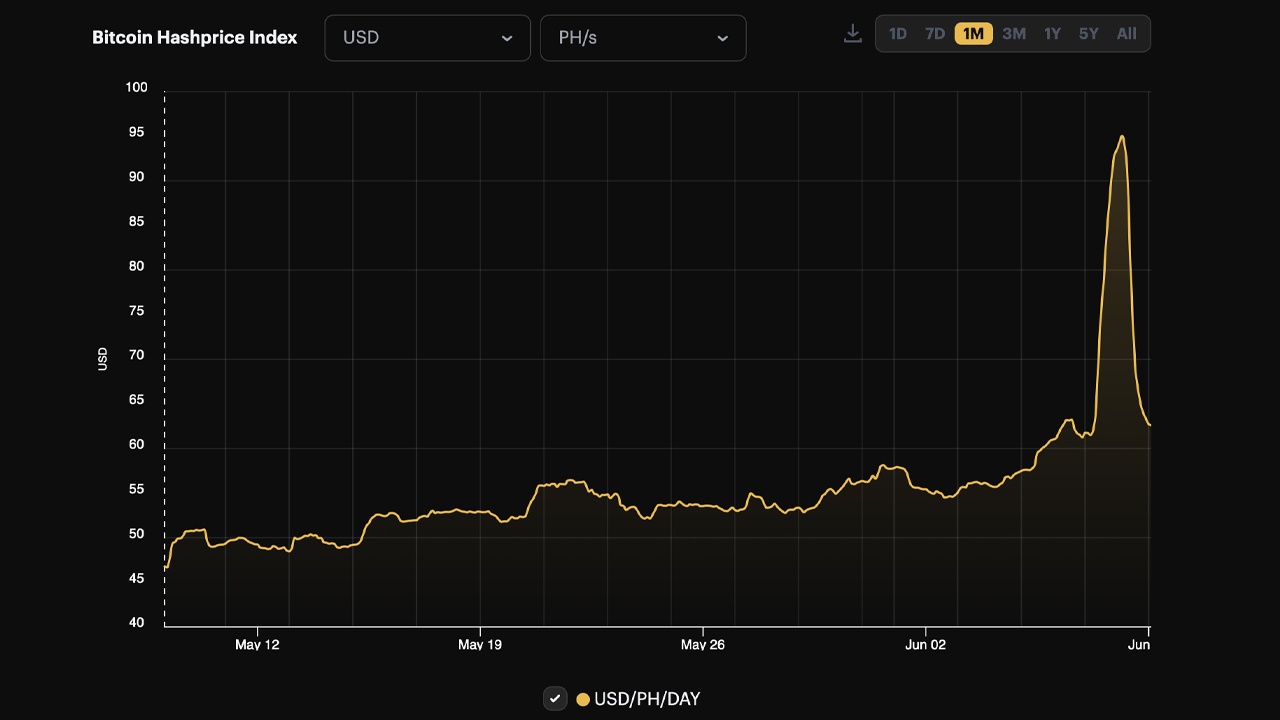
Task: Click the May 19 date label
Action: (x=481, y=645)
